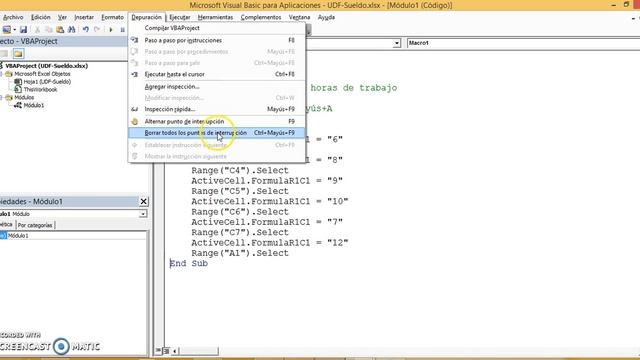Toggle folders view in Project explorer
The height and width of the screenshot is (360, 640).
click(18, 53)
